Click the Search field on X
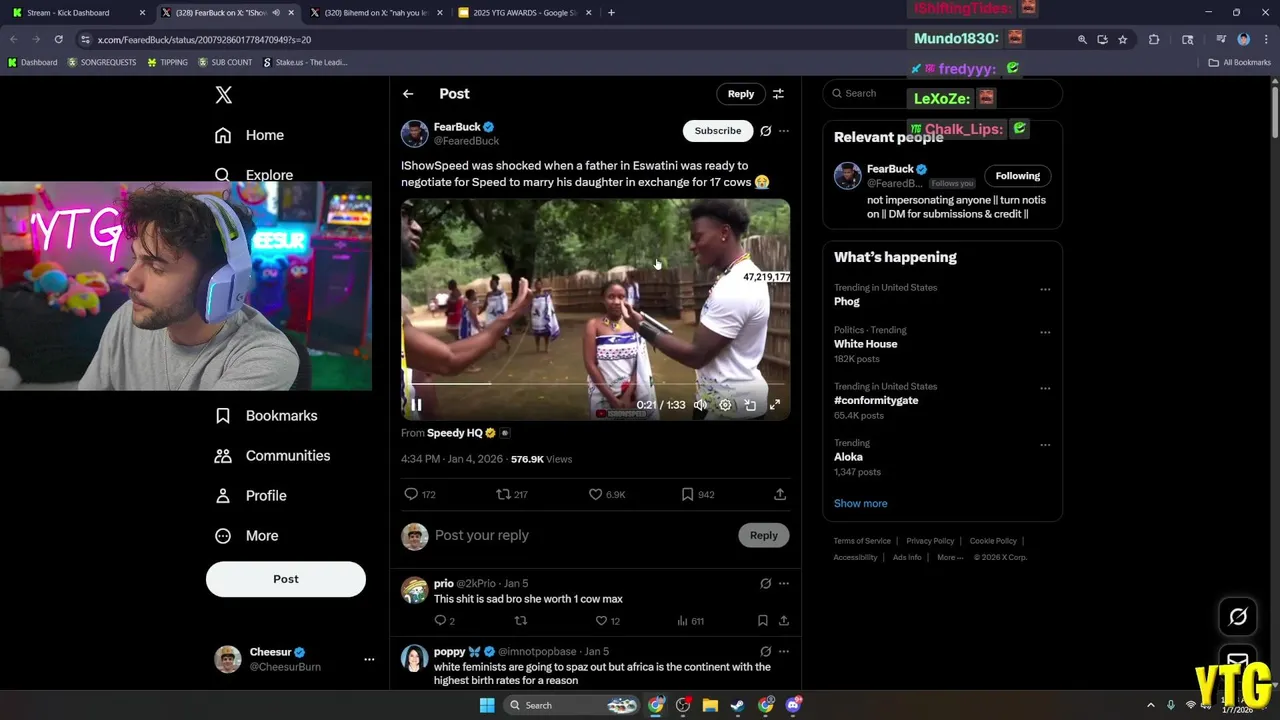 [x=942, y=93]
